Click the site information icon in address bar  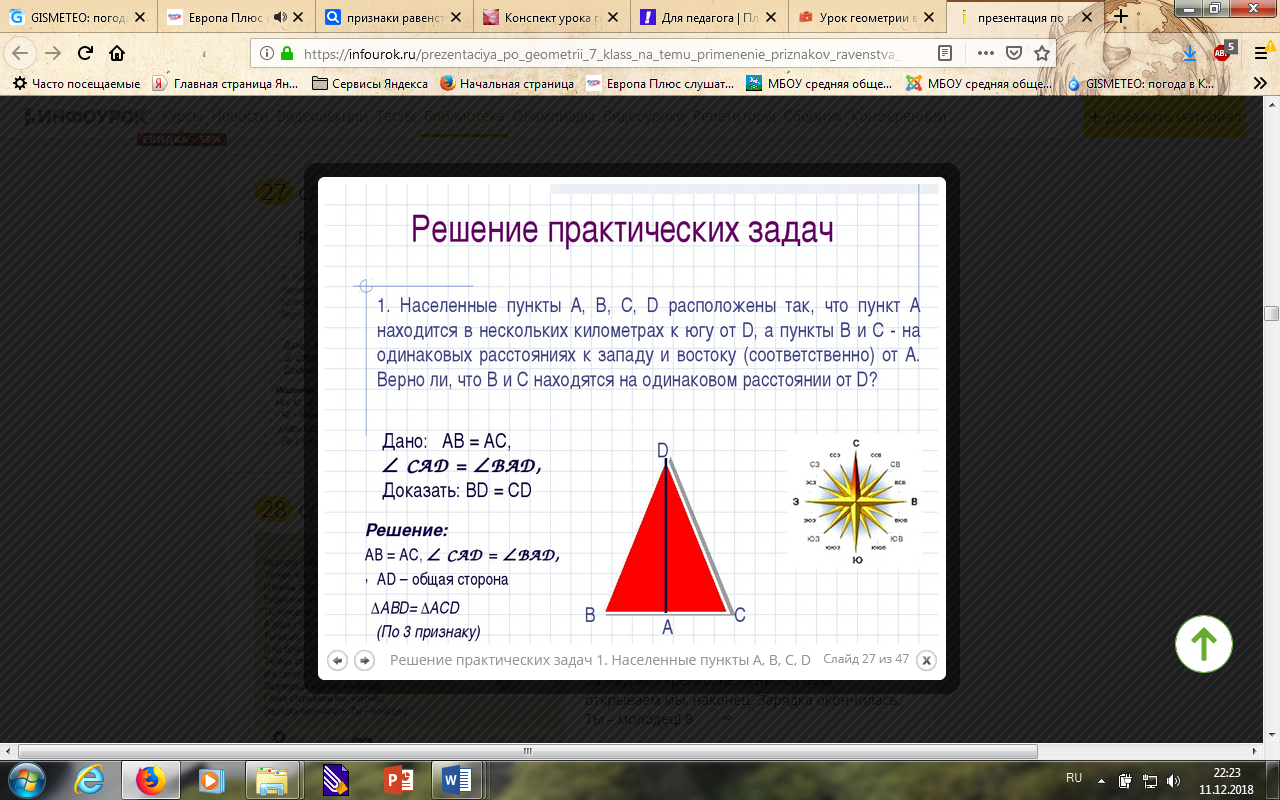click(x=266, y=53)
